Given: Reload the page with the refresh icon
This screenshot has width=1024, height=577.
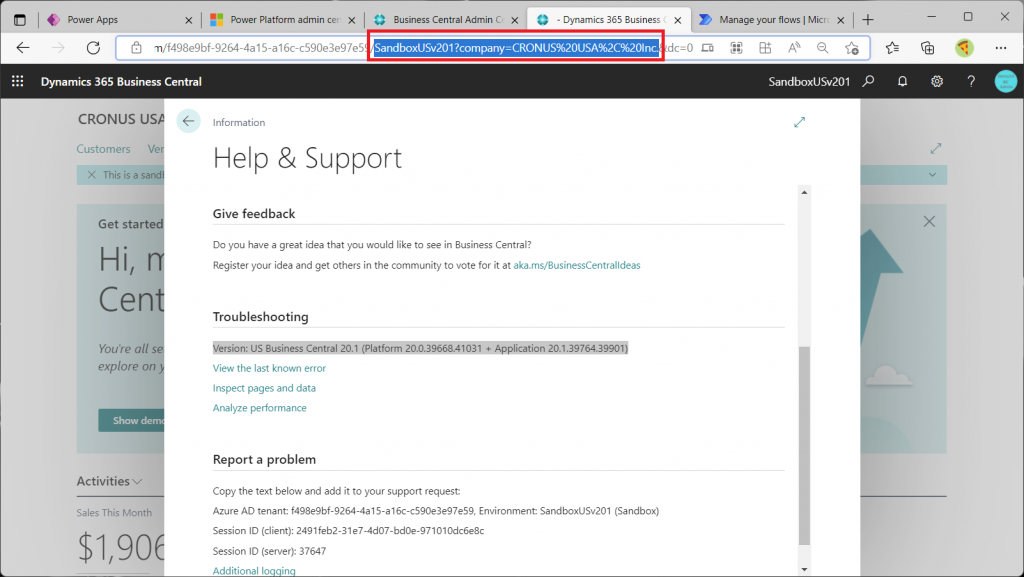Looking at the screenshot, I should pyautogui.click(x=93, y=48).
